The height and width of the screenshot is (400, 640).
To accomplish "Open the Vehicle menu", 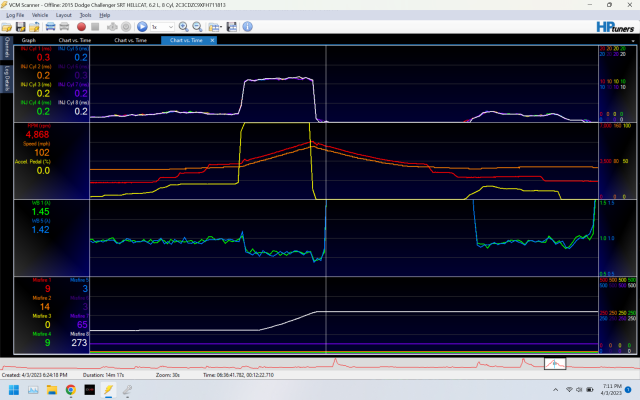I will (40, 16).
